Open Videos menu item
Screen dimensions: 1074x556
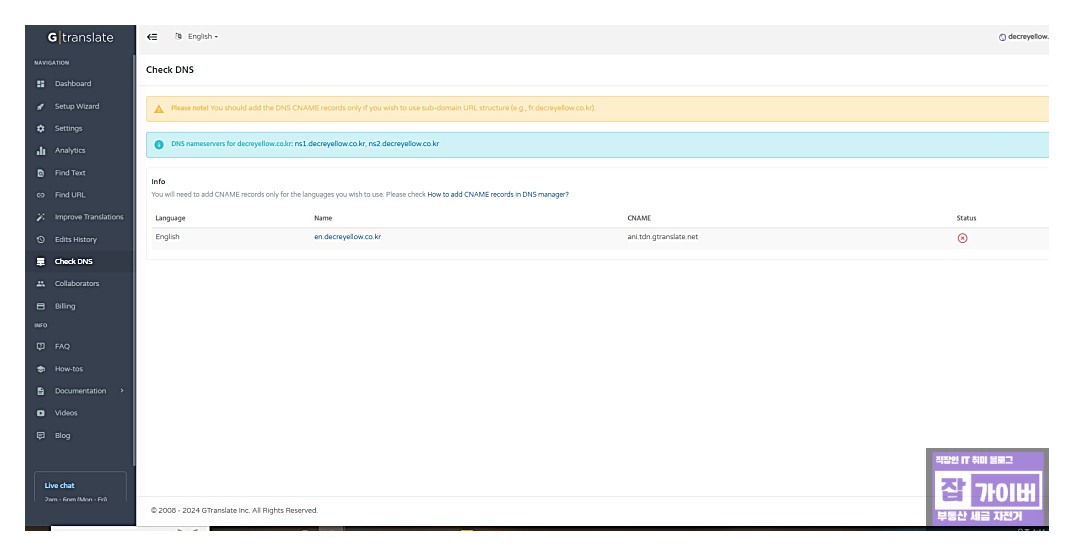[x=66, y=413]
